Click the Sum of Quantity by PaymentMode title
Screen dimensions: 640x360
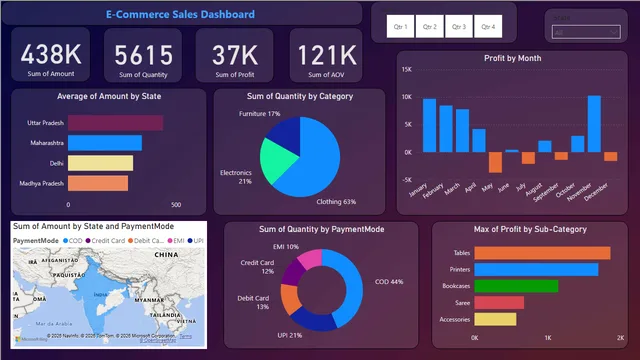322,229
